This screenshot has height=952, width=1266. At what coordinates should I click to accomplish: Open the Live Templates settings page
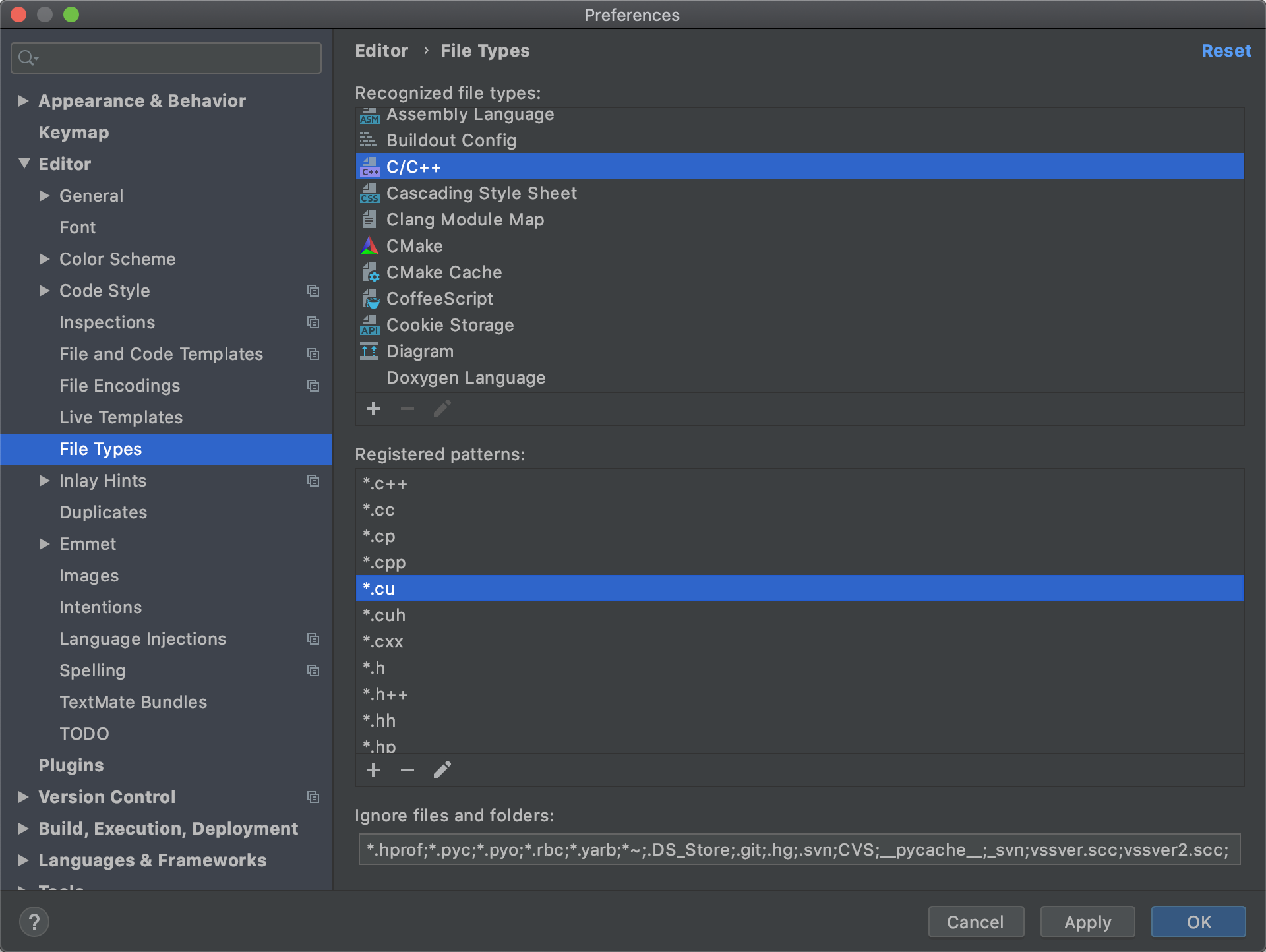pos(121,417)
